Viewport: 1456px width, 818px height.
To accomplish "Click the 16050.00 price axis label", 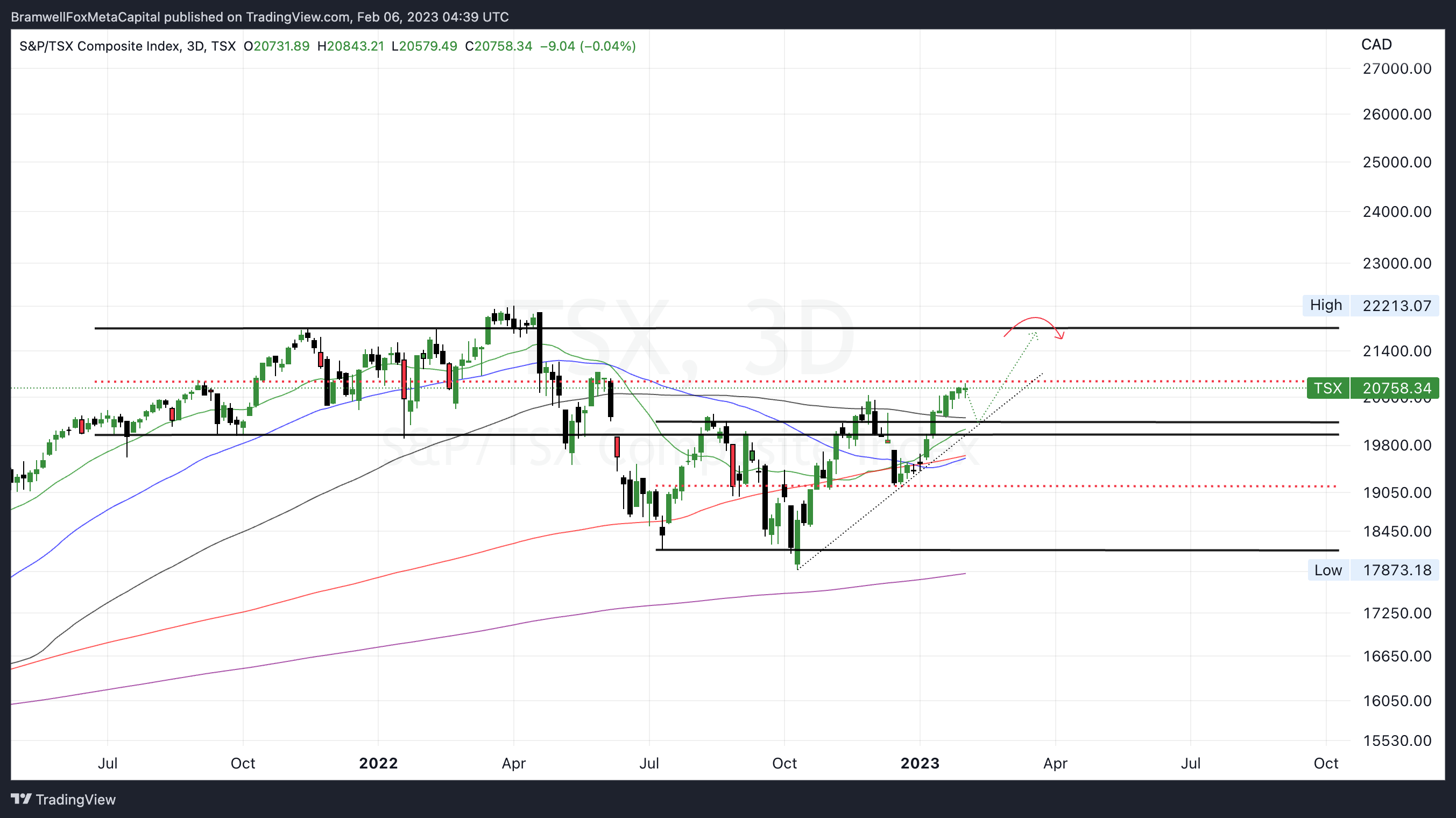I will point(1397,701).
